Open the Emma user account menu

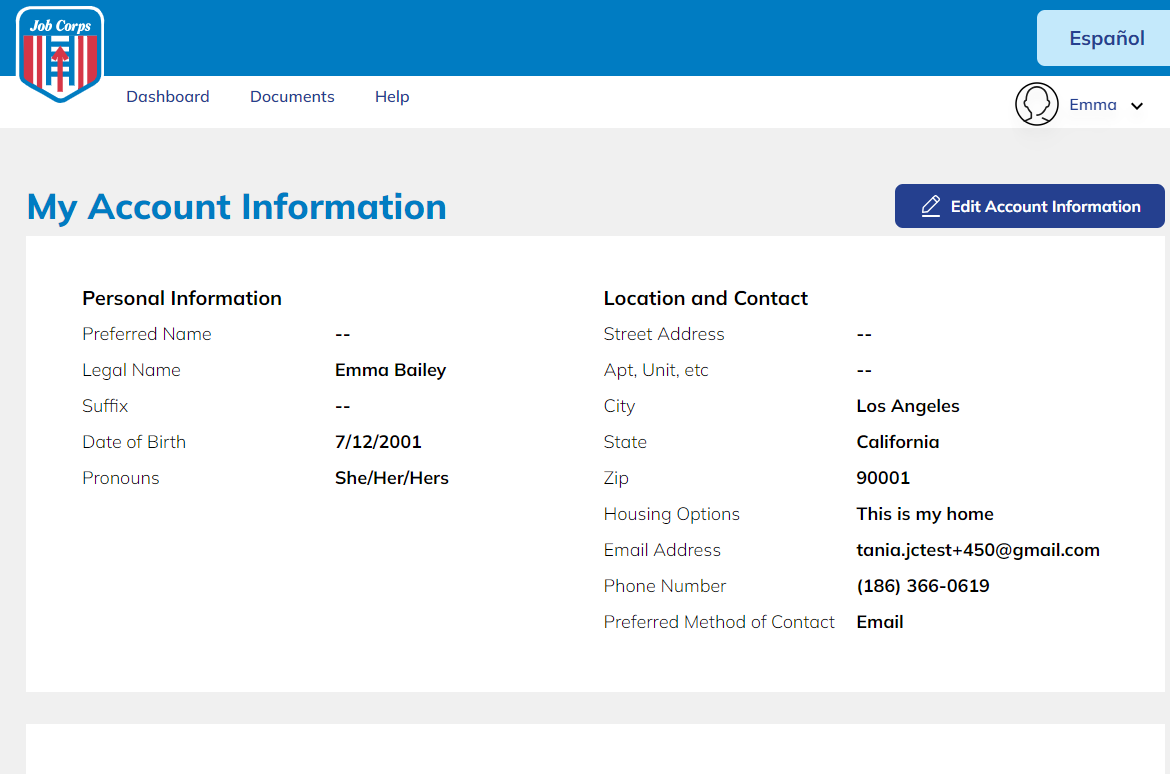(x=1092, y=105)
